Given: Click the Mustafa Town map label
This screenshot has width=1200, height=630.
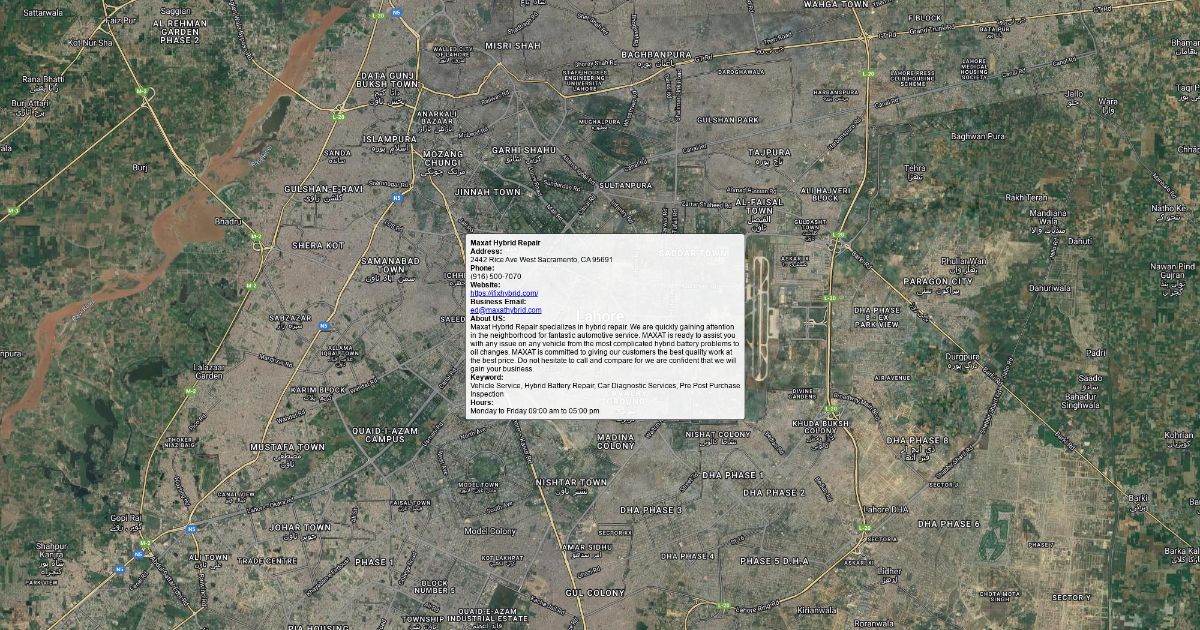Looking at the screenshot, I should coord(287,447).
